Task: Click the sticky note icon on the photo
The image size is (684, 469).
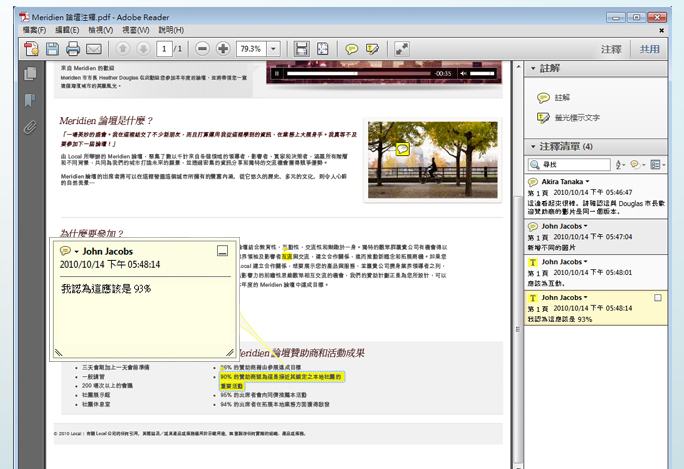Action: pyautogui.click(x=403, y=149)
